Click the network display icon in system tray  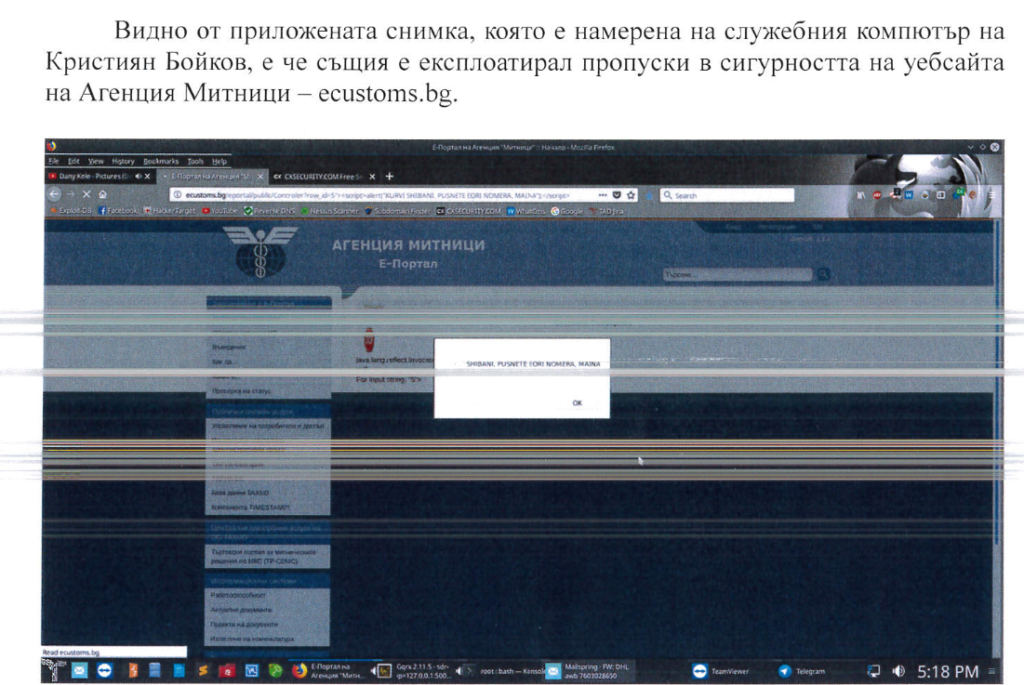pyautogui.click(x=873, y=671)
